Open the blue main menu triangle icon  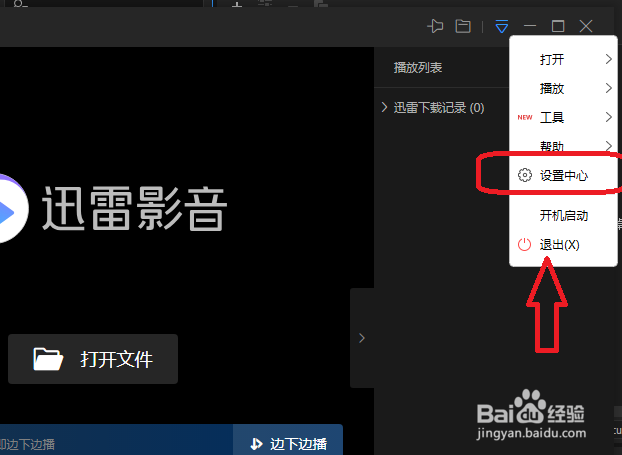502,27
